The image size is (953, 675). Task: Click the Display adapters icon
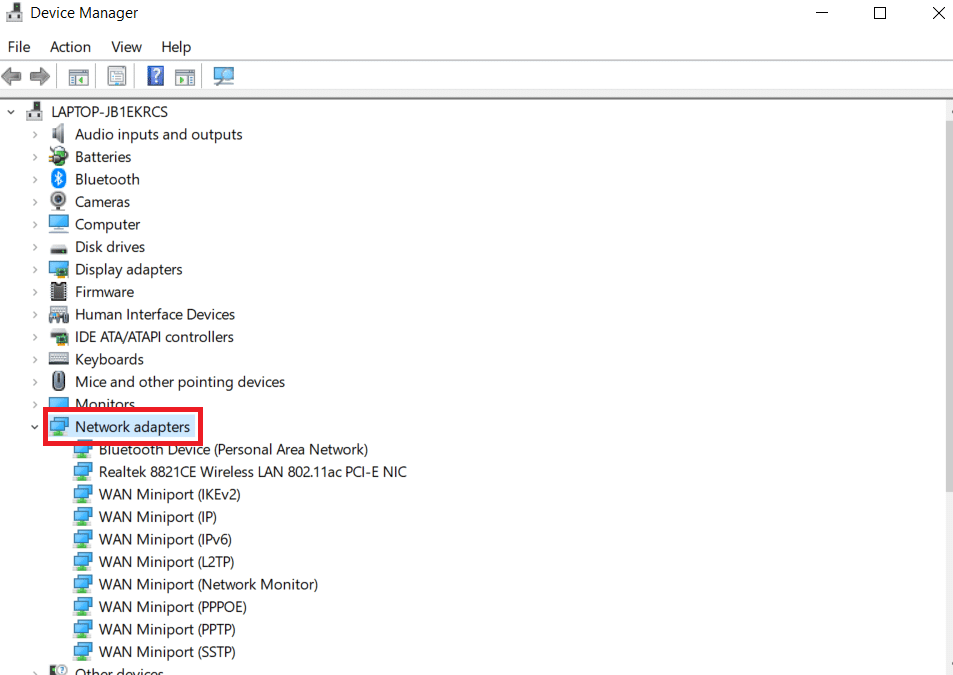pos(59,269)
